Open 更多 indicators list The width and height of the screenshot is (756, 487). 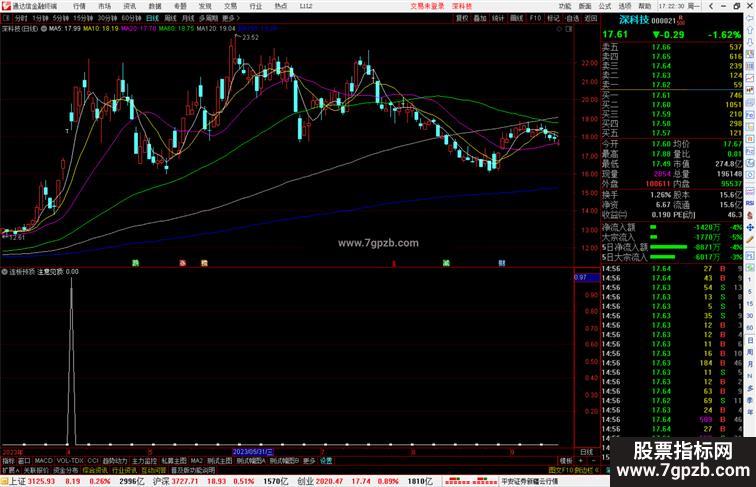tap(309, 461)
